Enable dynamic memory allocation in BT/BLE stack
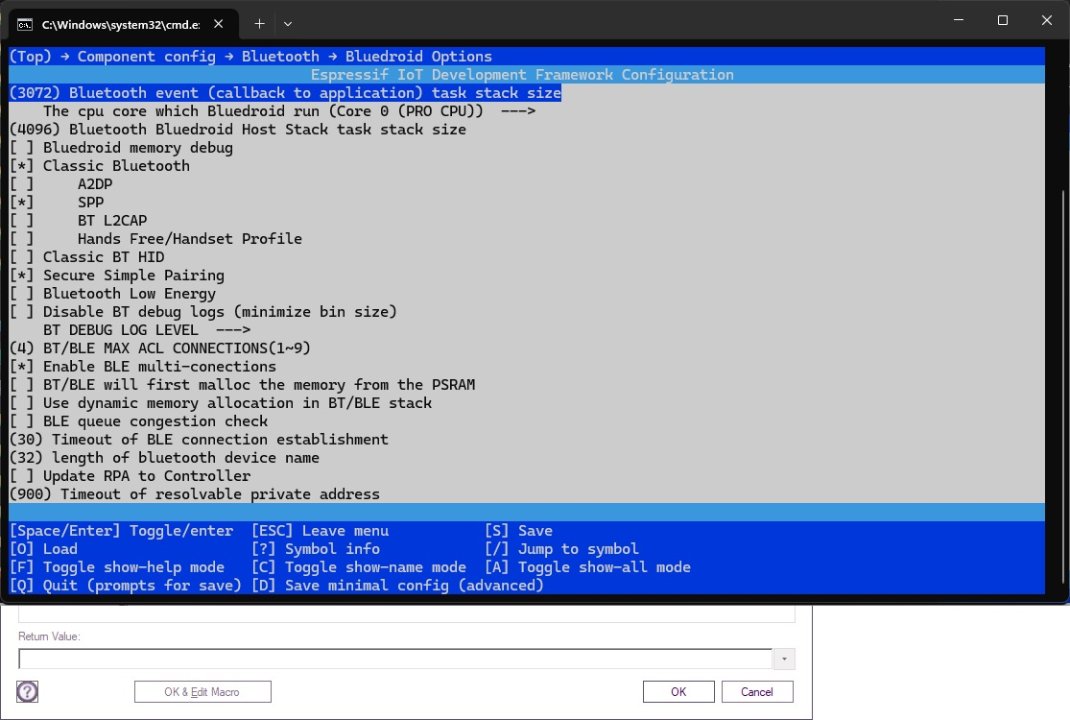The height and width of the screenshot is (720, 1070). pyautogui.click(x=220, y=403)
